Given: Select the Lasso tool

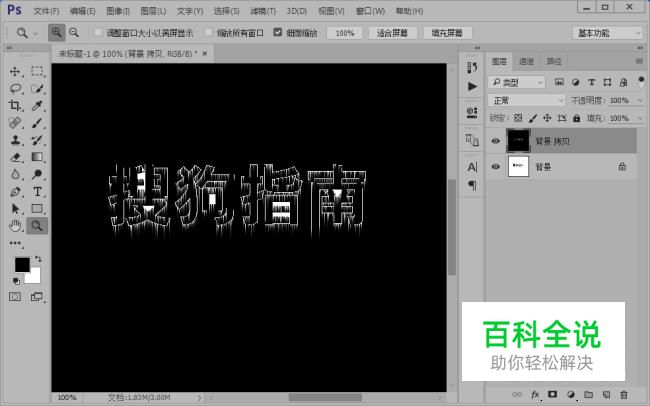Looking at the screenshot, I should click(x=15, y=88).
